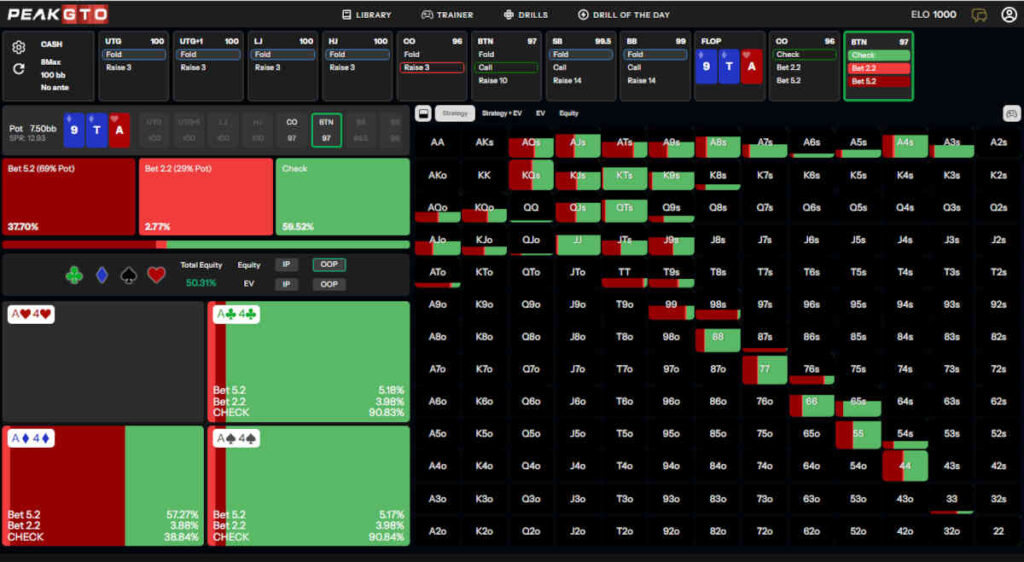Open the game settings gear icon
The height and width of the screenshot is (562, 1024).
pyautogui.click(x=18, y=47)
